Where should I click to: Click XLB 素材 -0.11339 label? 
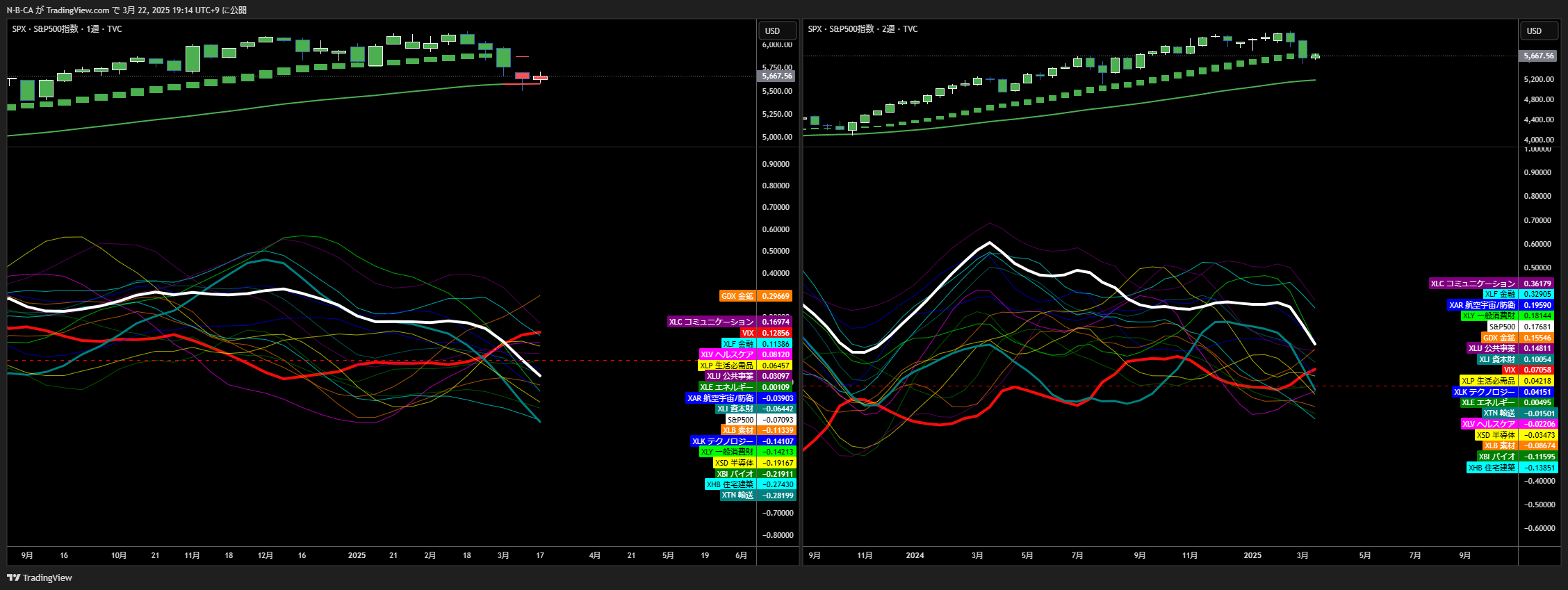pos(758,430)
